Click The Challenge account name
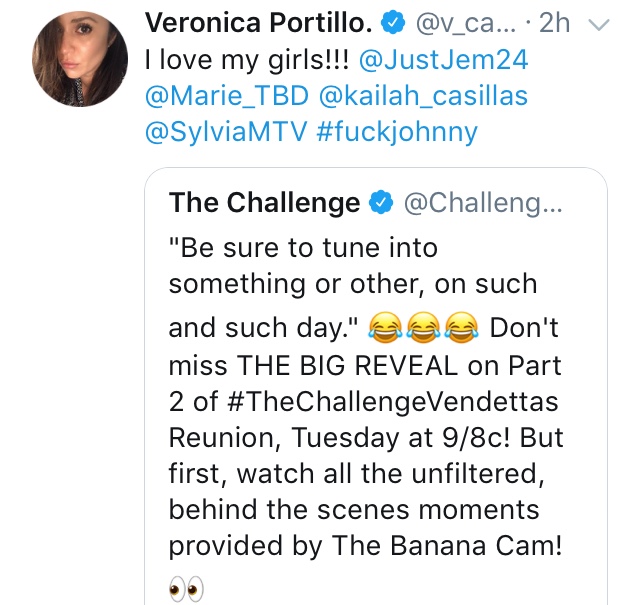This screenshot has width=640, height=605. pos(264,202)
